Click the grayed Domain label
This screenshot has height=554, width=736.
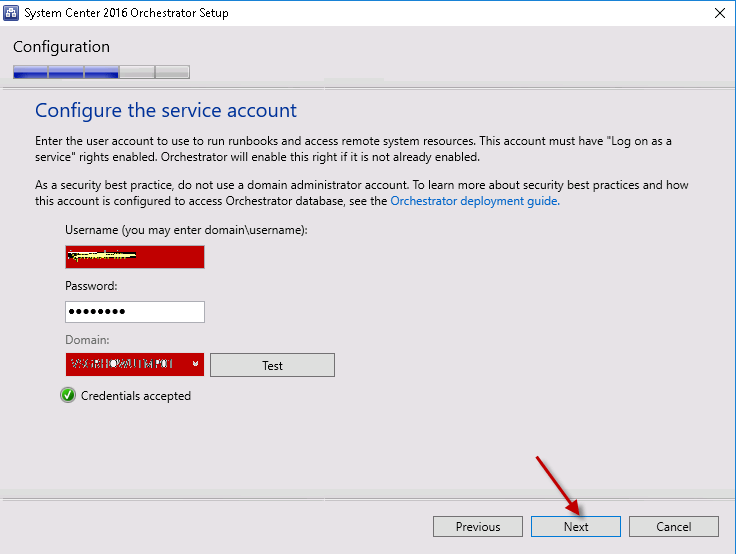click(88, 340)
